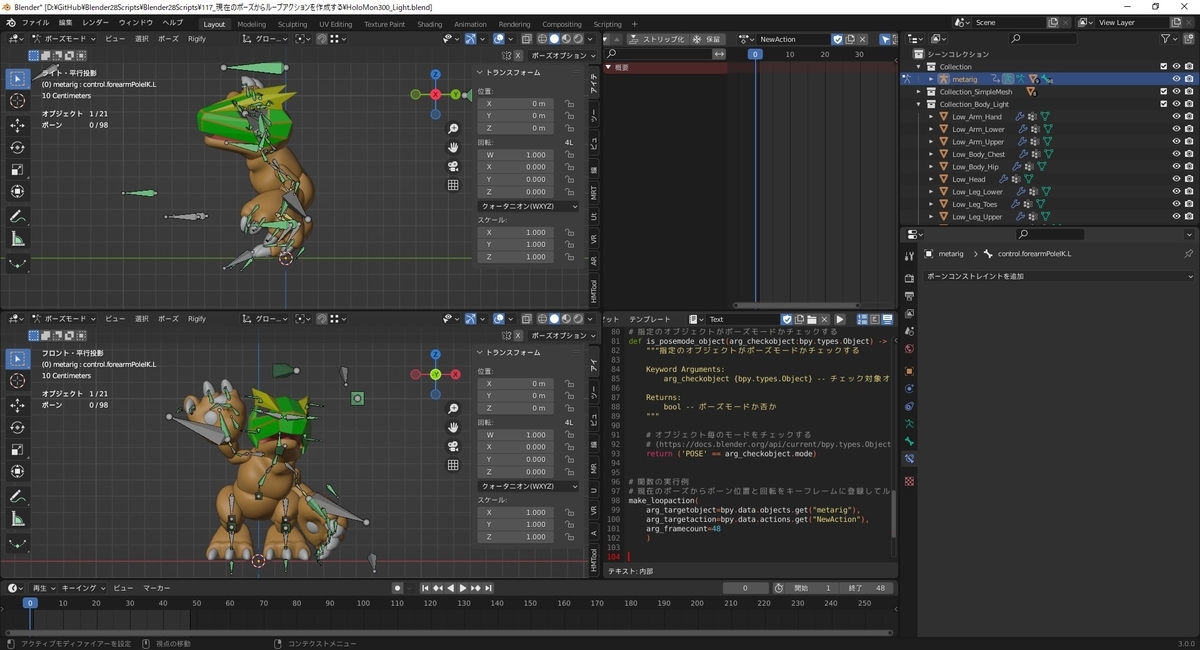Click red X axis gizmo in upper viewport

(x=436, y=94)
